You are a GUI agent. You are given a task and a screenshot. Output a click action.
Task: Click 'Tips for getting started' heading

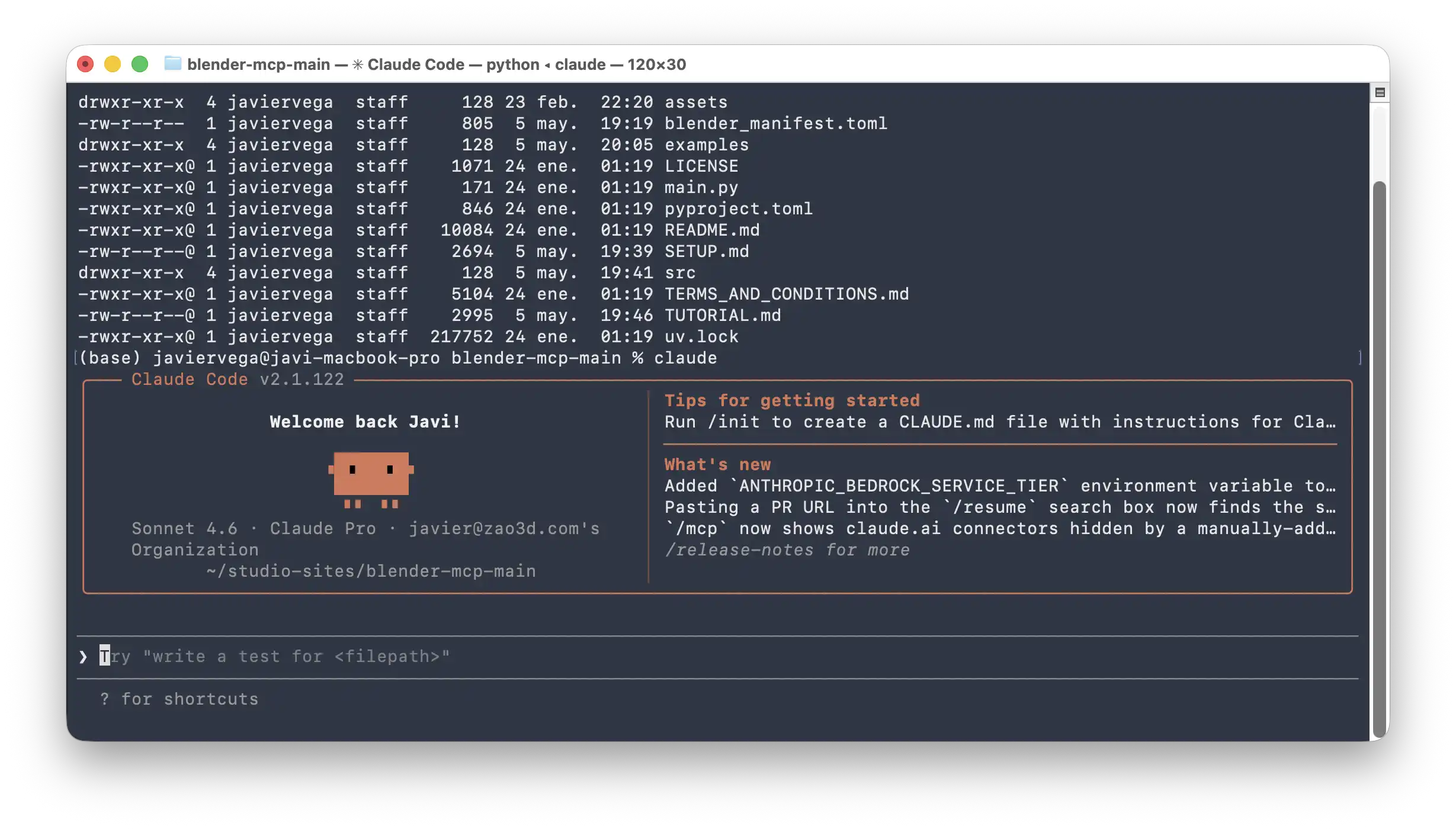pyautogui.click(x=792, y=400)
